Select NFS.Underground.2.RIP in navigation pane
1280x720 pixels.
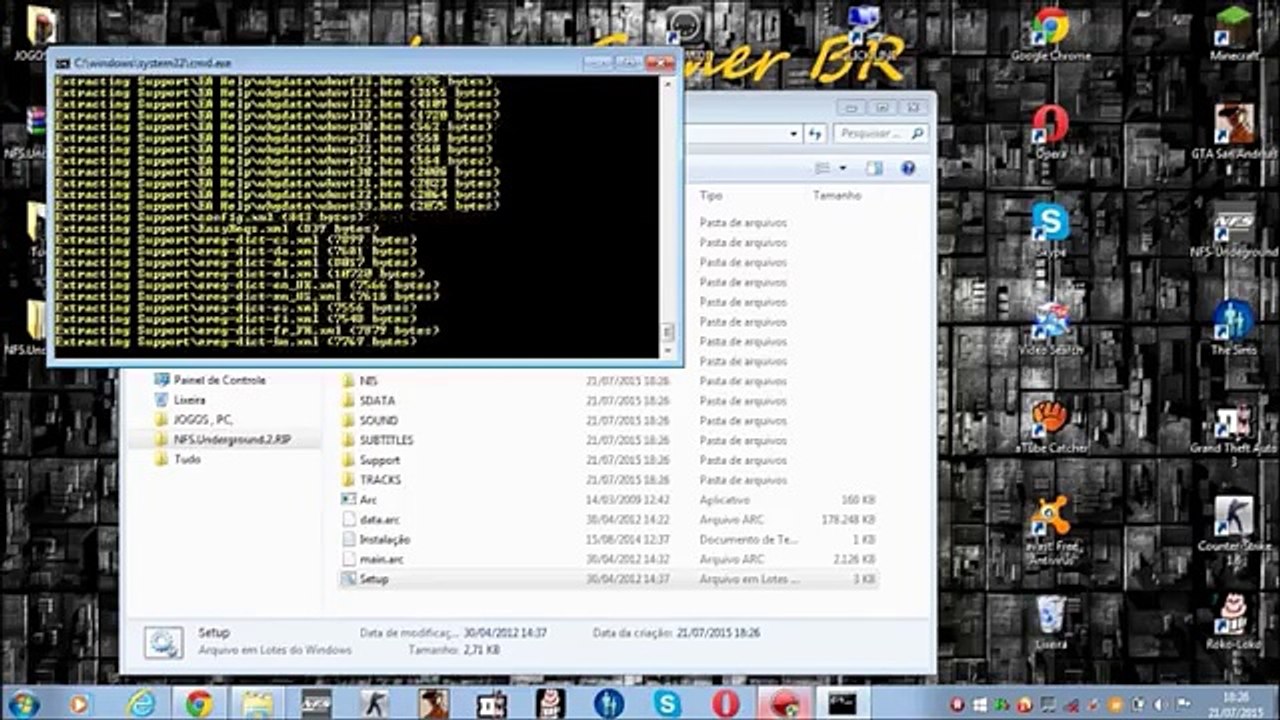(x=223, y=440)
